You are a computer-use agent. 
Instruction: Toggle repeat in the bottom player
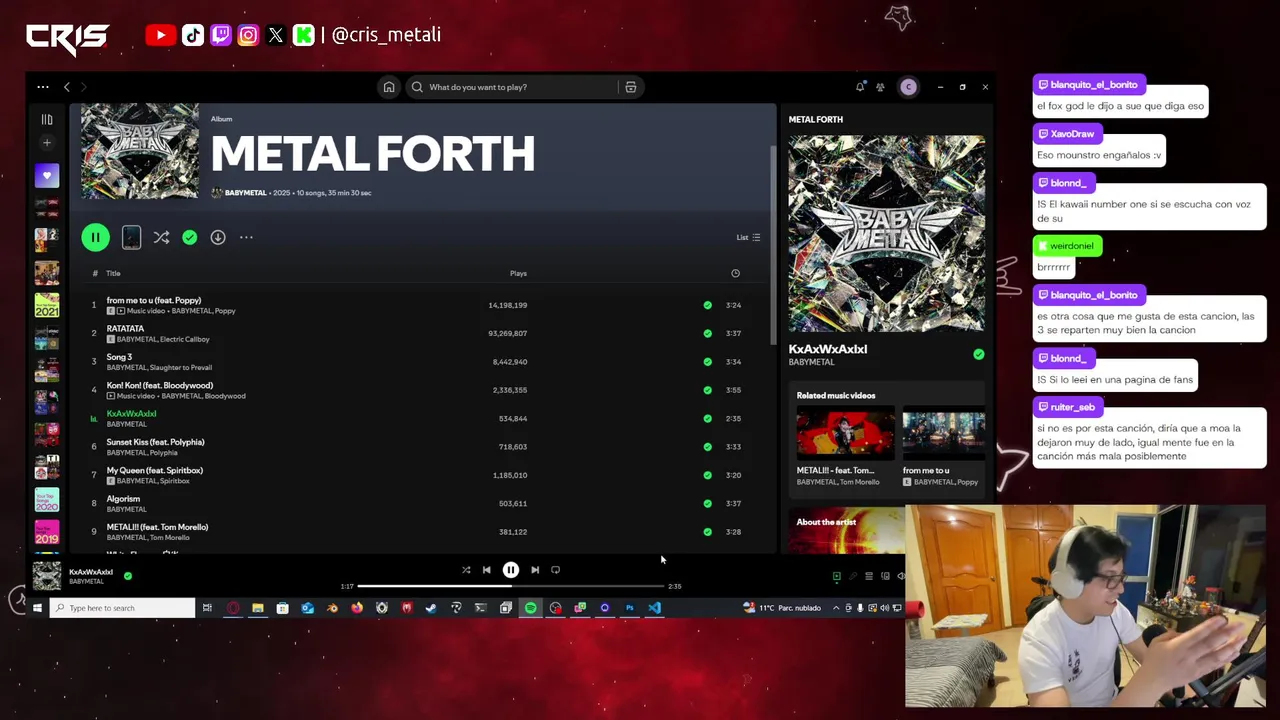click(555, 570)
